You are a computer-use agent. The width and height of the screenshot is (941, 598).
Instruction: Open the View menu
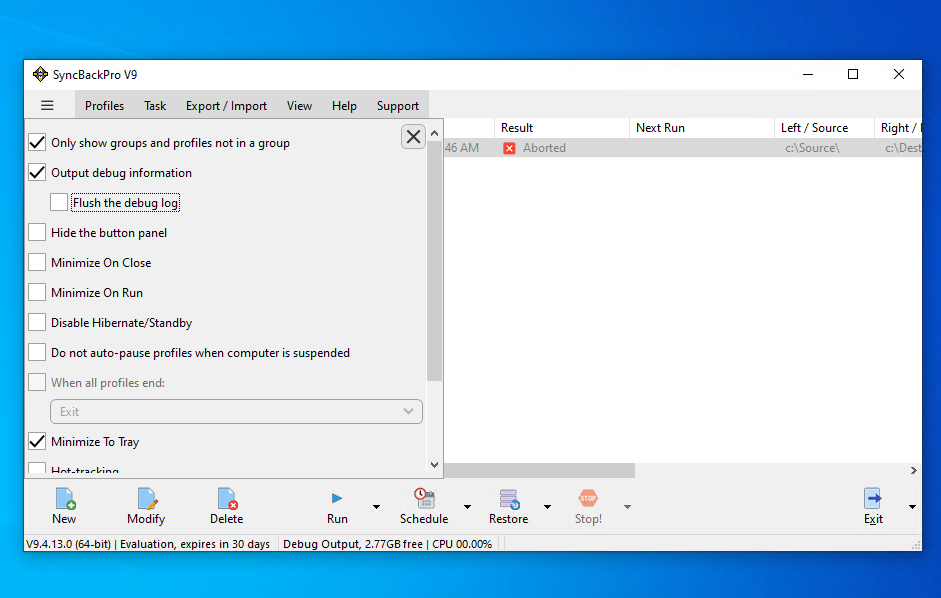[299, 106]
